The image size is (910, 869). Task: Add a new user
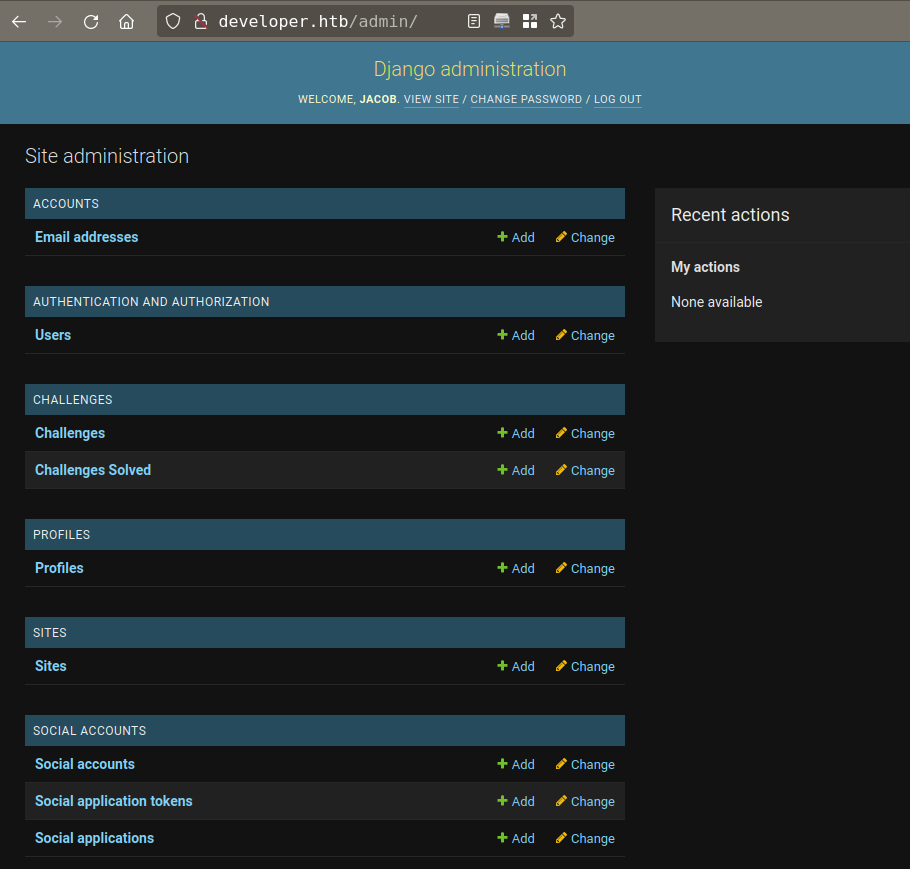click(x=515, y=336)
